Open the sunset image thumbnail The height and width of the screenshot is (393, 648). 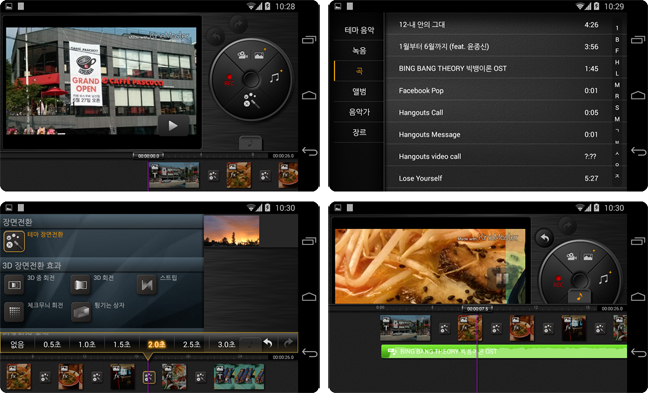[231, 230]
